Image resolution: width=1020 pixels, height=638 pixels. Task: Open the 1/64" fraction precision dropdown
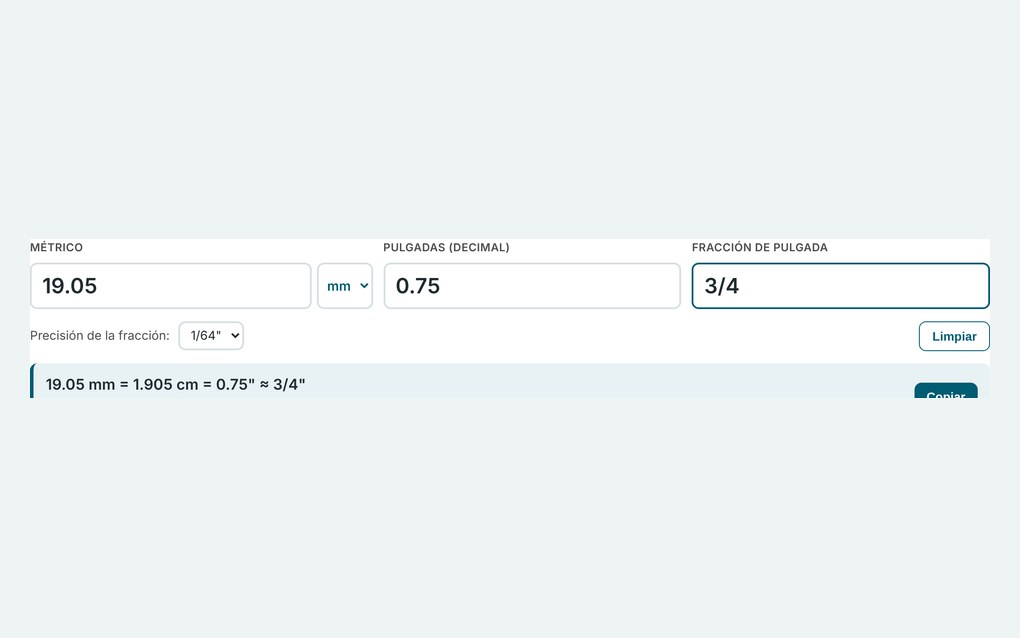(211, 336)
